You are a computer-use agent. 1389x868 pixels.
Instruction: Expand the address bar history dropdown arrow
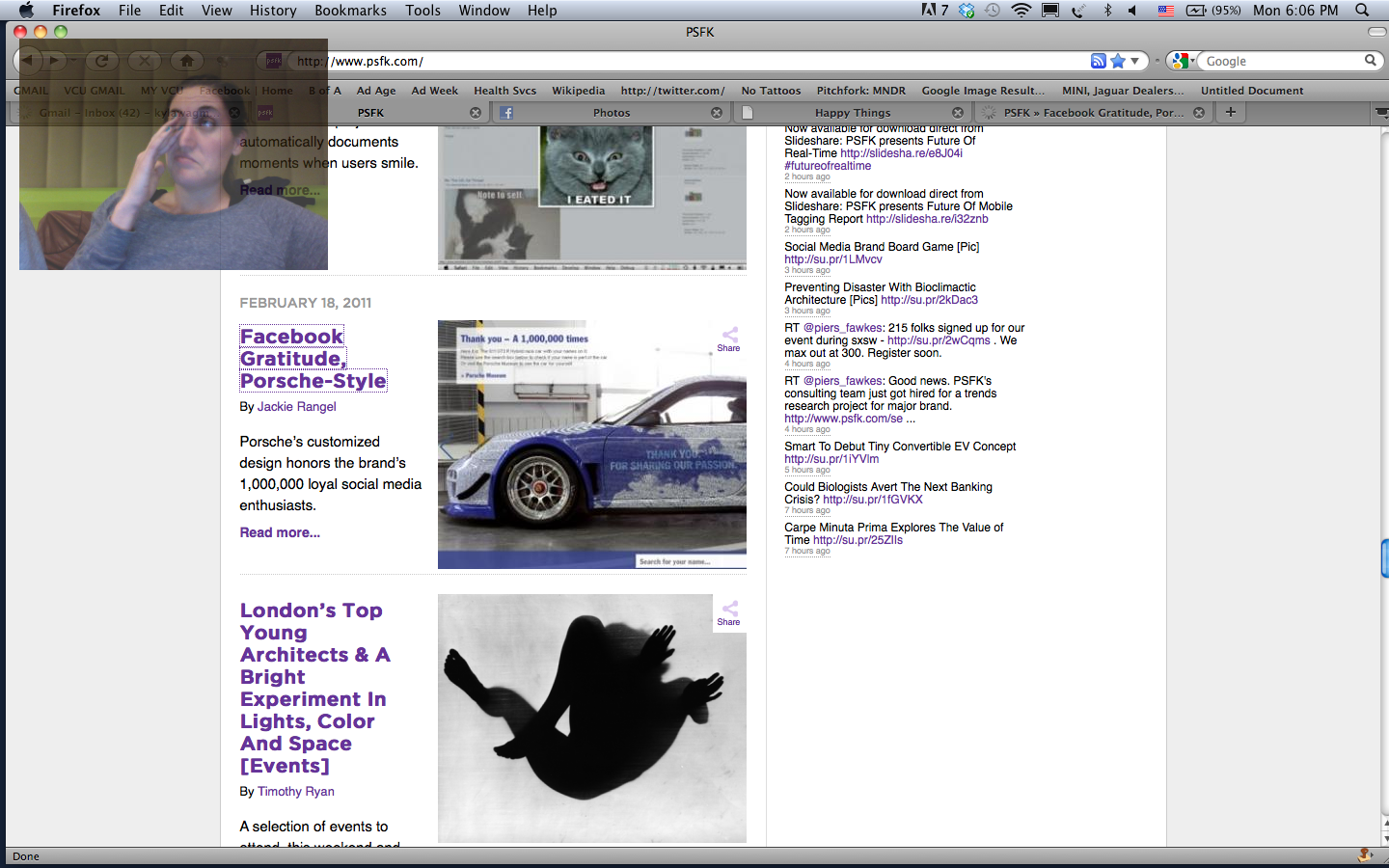[x=1135, y=61]
